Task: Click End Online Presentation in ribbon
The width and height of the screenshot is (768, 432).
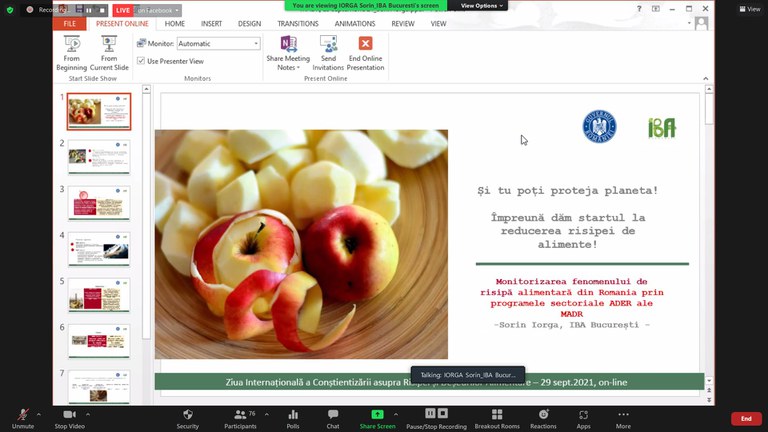Action: point(365,53)
